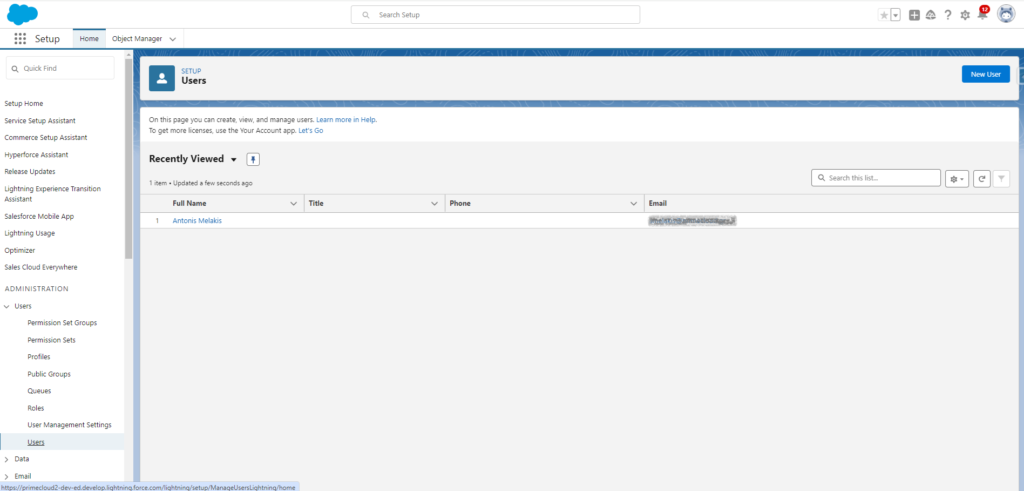
Task: Open the notifications bell icon
Action: point(982,14)
